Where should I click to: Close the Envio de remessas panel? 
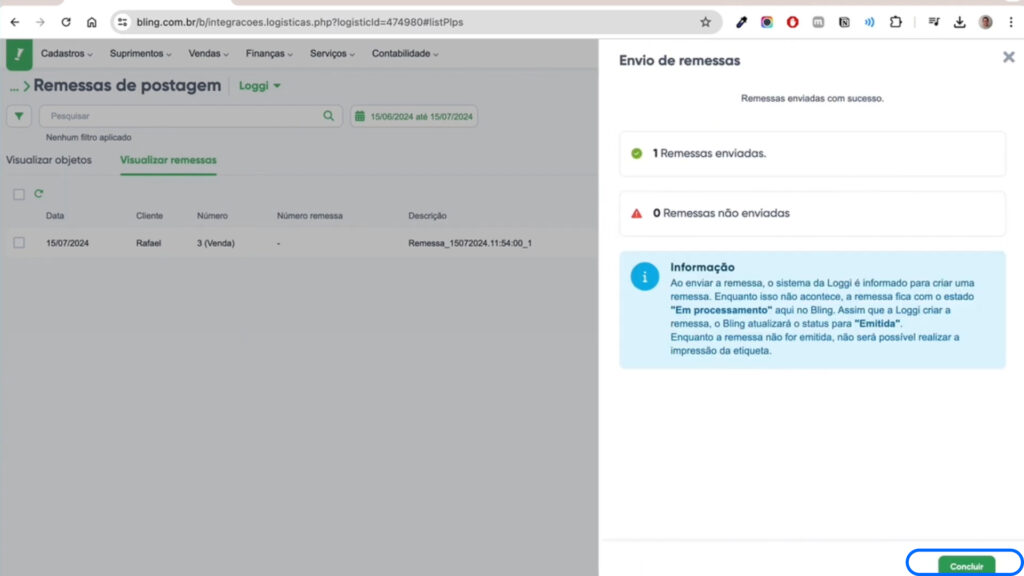[1008, 57]
